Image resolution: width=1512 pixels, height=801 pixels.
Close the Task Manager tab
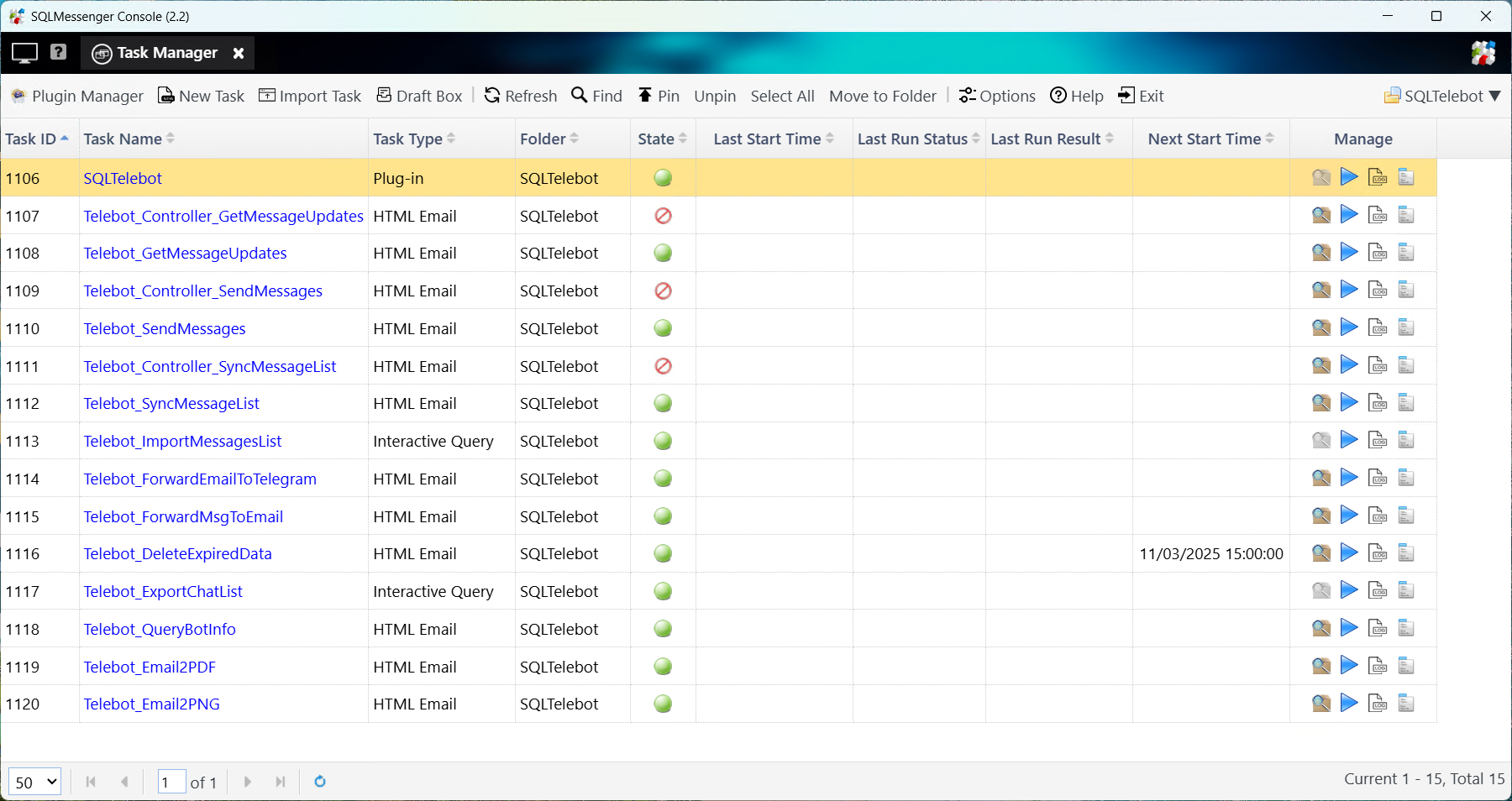[239, 53]
